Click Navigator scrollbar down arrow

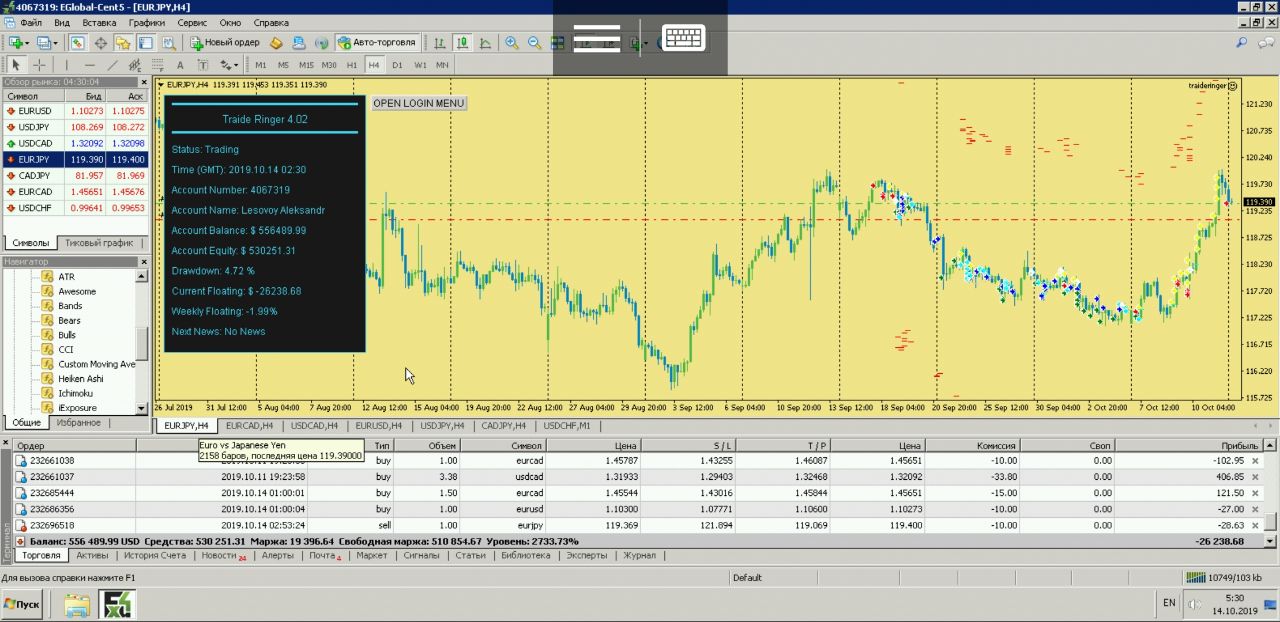142,408
